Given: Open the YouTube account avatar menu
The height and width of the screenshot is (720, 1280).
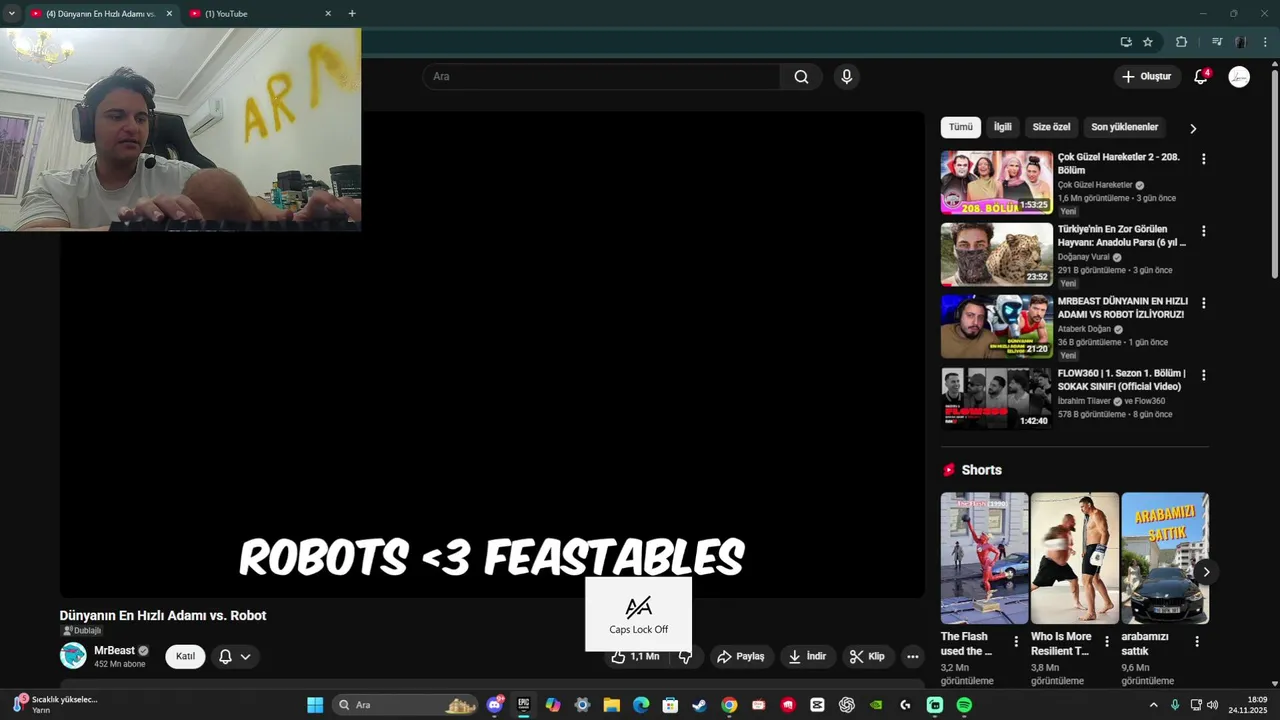Looking at the screenshot, I should tap(1239, 77).
